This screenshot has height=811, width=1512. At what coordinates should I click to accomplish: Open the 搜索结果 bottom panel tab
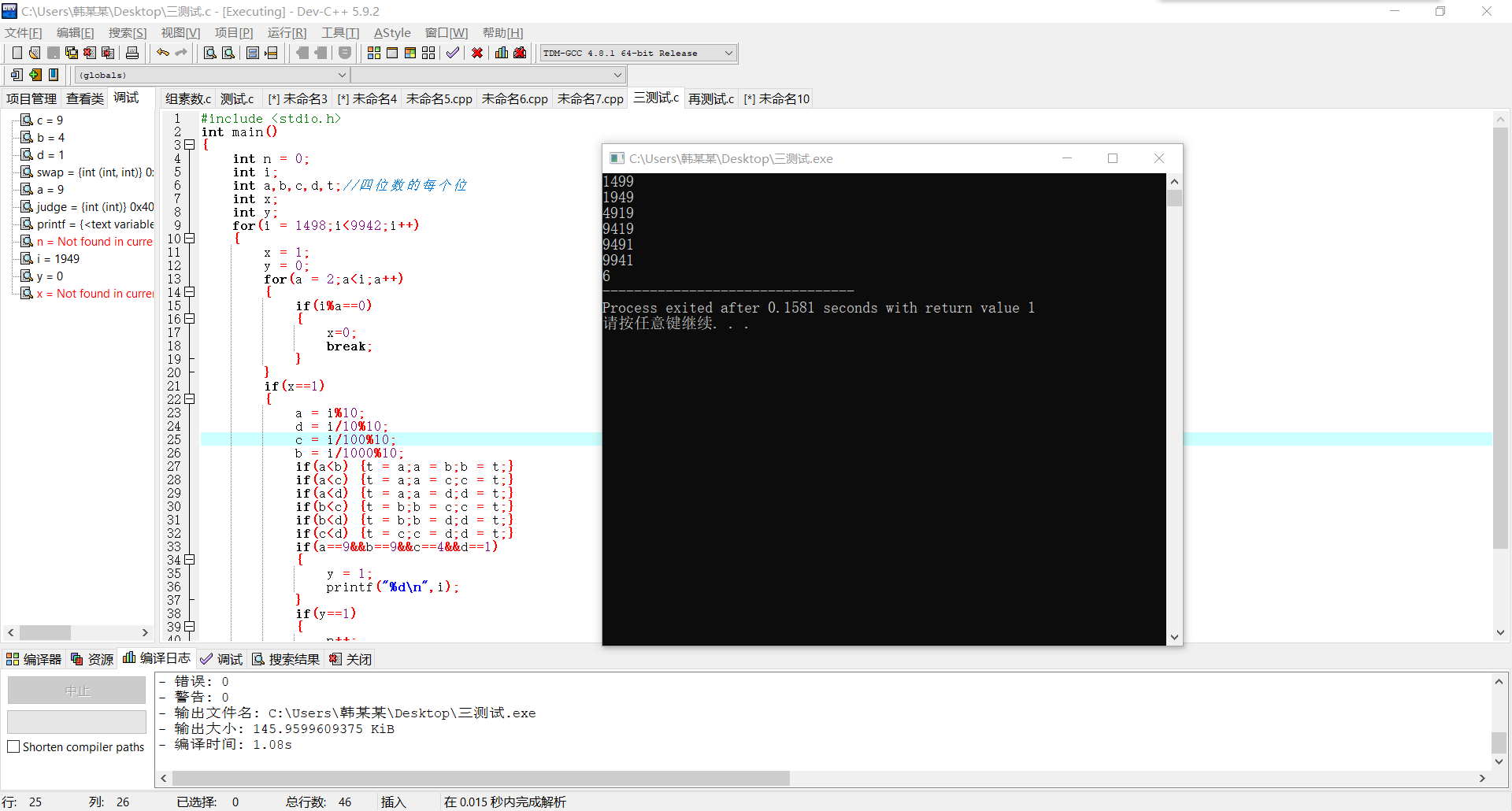pos(287,659)
